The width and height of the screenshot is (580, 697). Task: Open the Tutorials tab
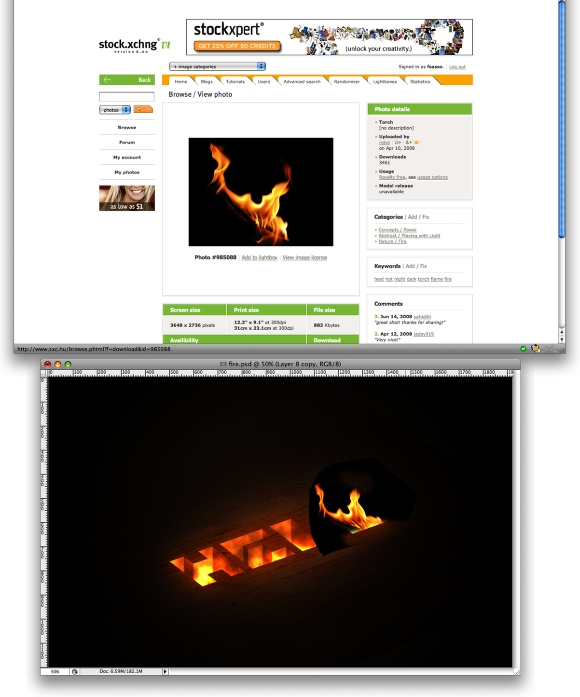(x=235, y=81)
